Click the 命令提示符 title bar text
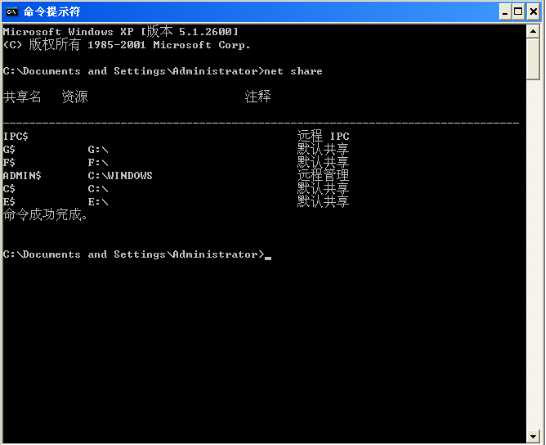Screen dimensions: 546x445 tap(52, 12)
